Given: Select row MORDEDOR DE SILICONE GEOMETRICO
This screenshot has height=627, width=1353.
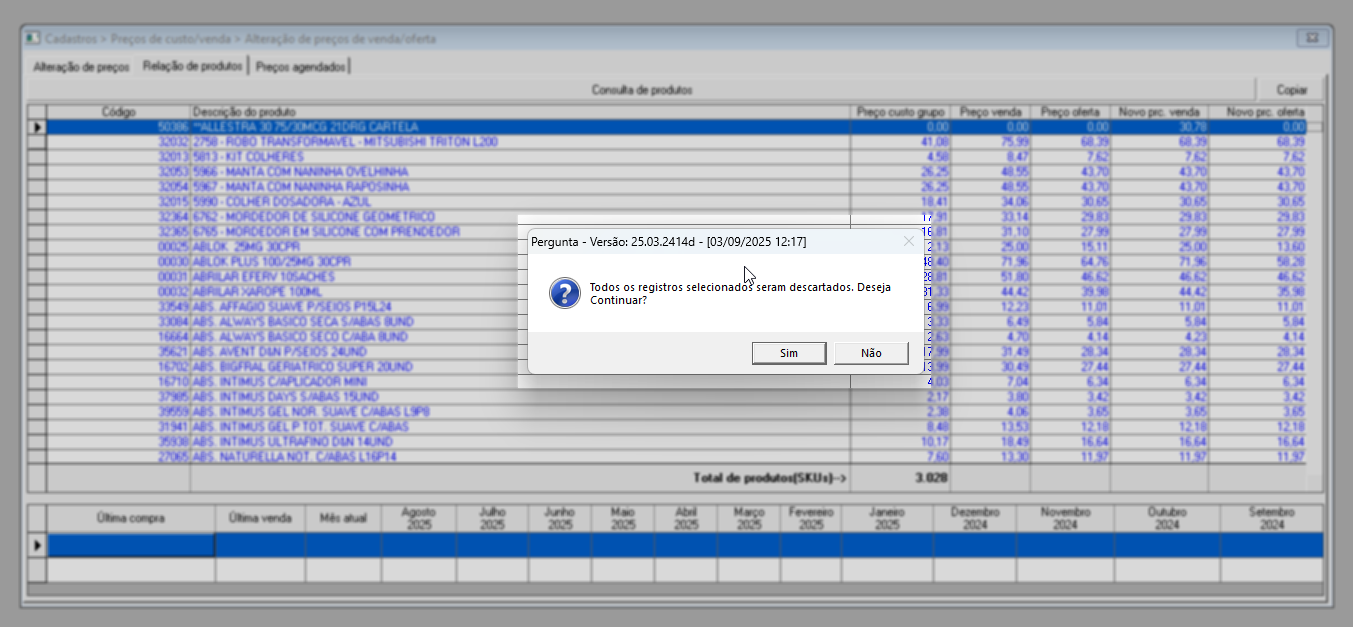Looking at the screenshot, I should click(x=676, y=217).
